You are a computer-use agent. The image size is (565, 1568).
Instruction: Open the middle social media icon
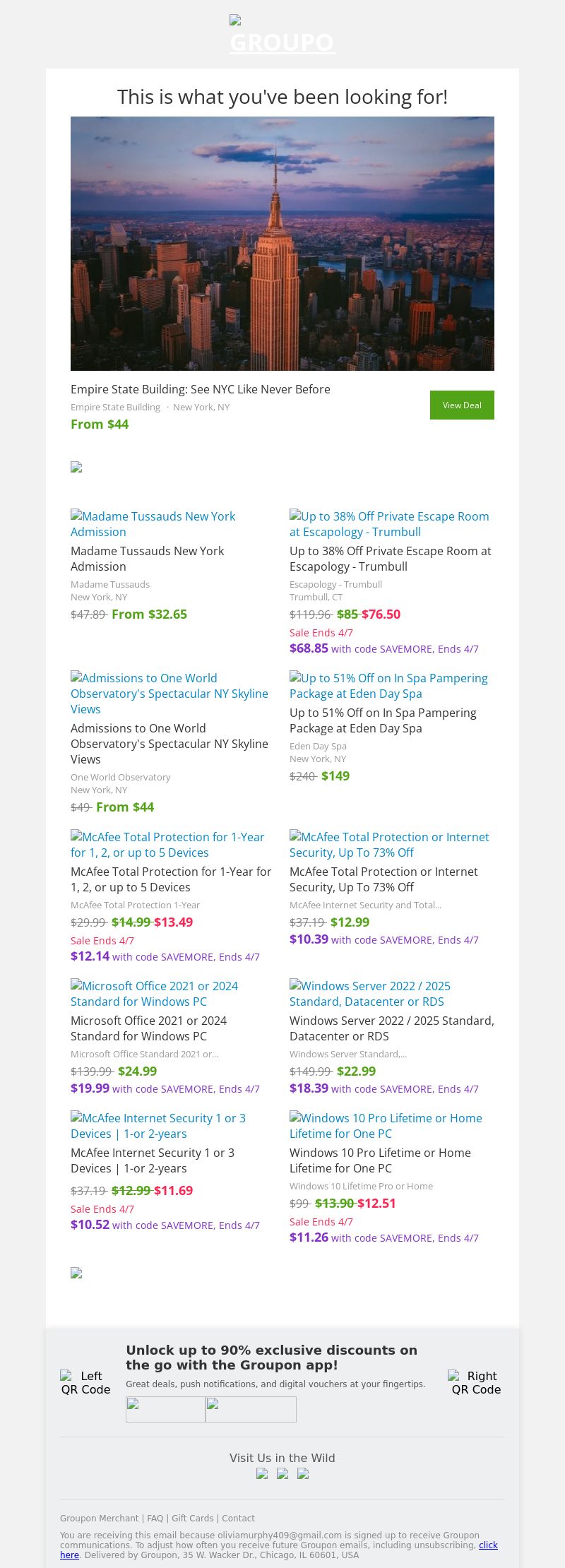coord(282,1473)
